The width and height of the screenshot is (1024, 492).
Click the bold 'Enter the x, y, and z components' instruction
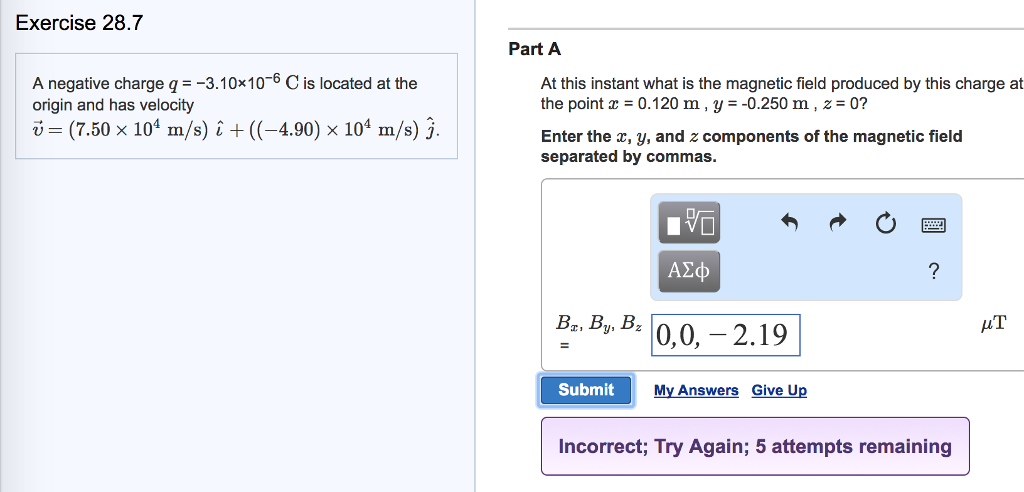pos(751,146)
